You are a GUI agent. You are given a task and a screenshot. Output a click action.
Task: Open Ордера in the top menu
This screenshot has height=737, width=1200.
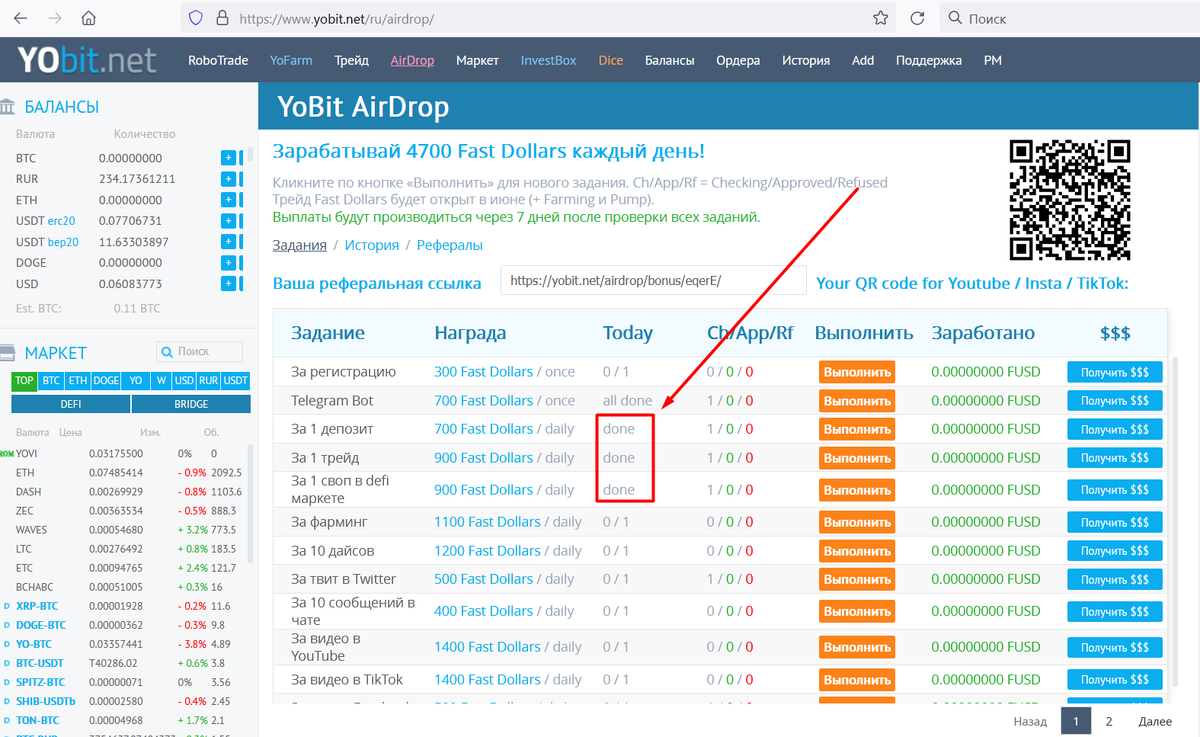point(738,60)
